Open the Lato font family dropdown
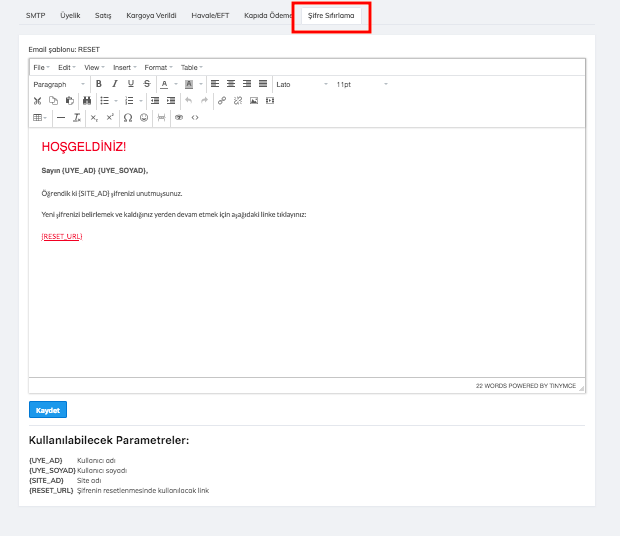Screen dimensions: 620x536 pos(301,84)
